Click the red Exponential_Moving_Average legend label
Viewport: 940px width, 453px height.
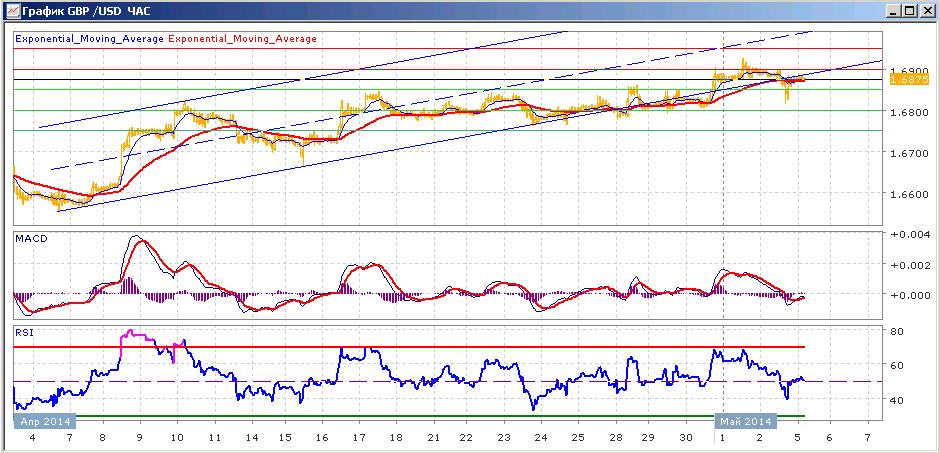(243, 38)
